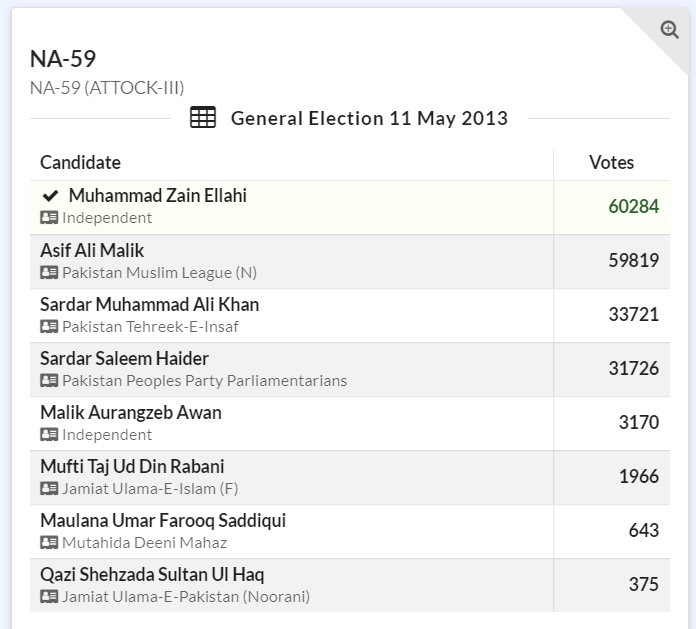The height and width of the screenshot is (629, 696).
Task: Open Sardar Saleem Haider's entry
Action: tap(124, 358)
